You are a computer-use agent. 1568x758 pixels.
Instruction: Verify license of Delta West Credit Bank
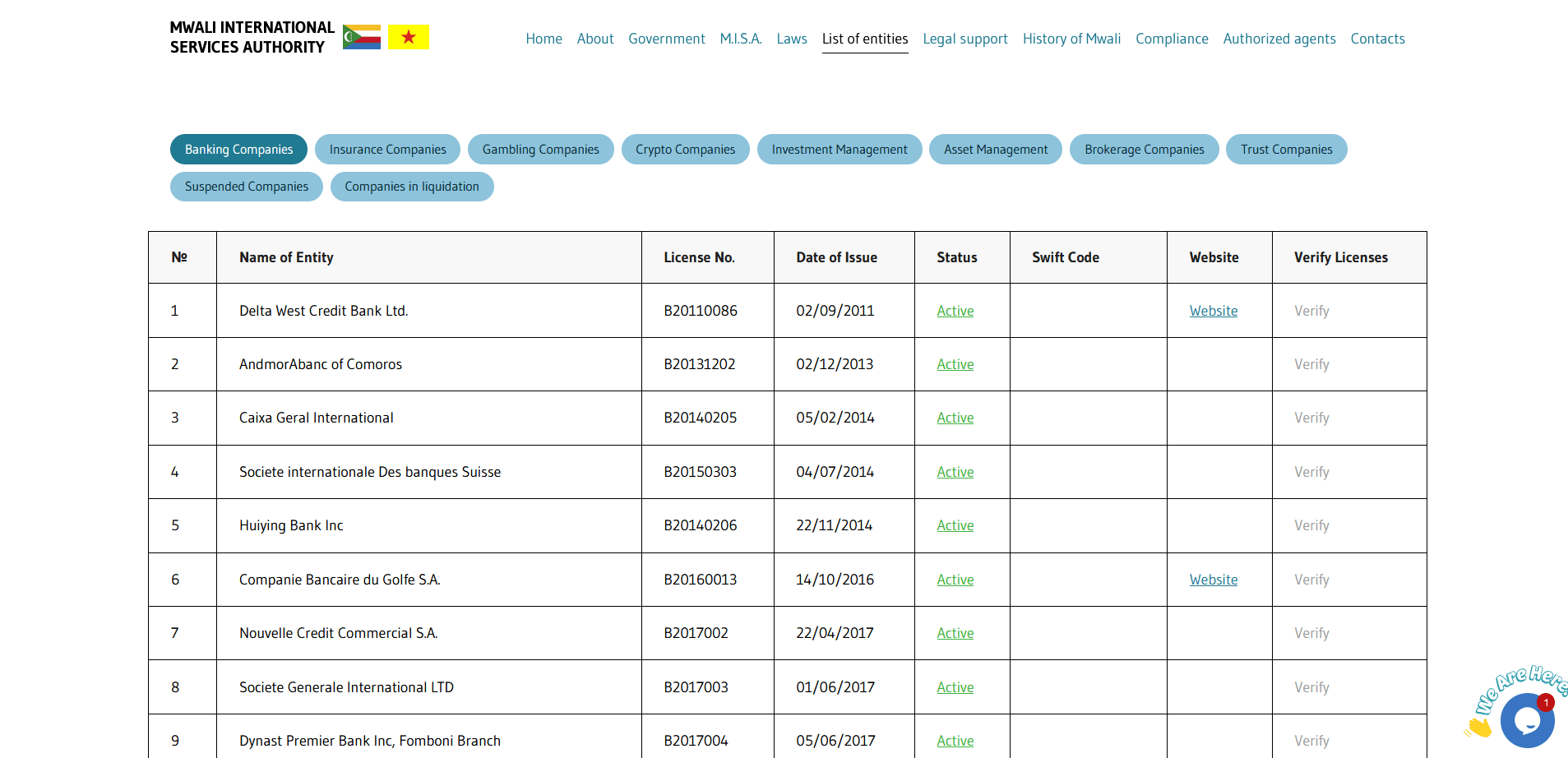[1311, 311]
